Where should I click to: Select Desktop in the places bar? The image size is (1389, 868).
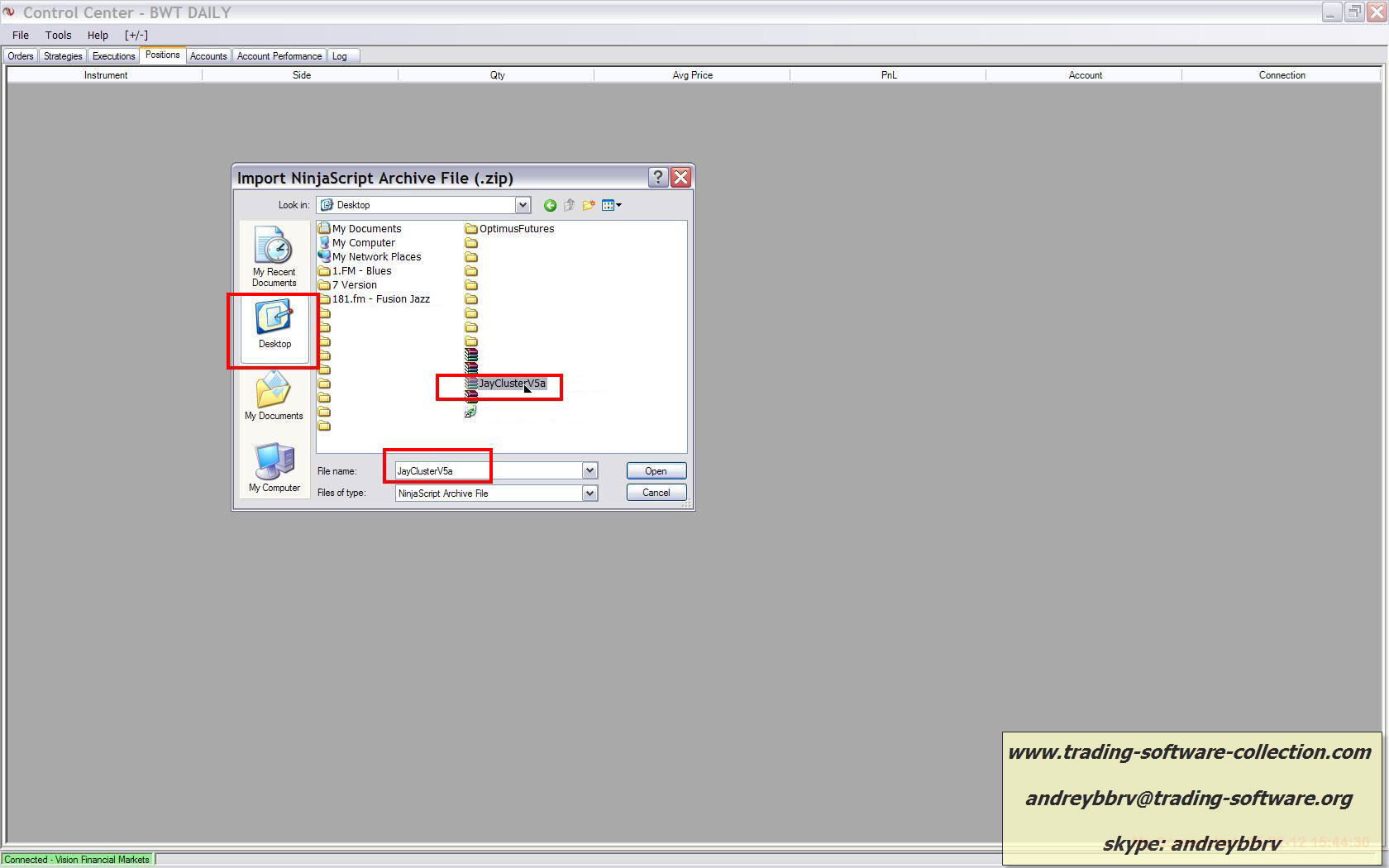click(x=274, y=326)
